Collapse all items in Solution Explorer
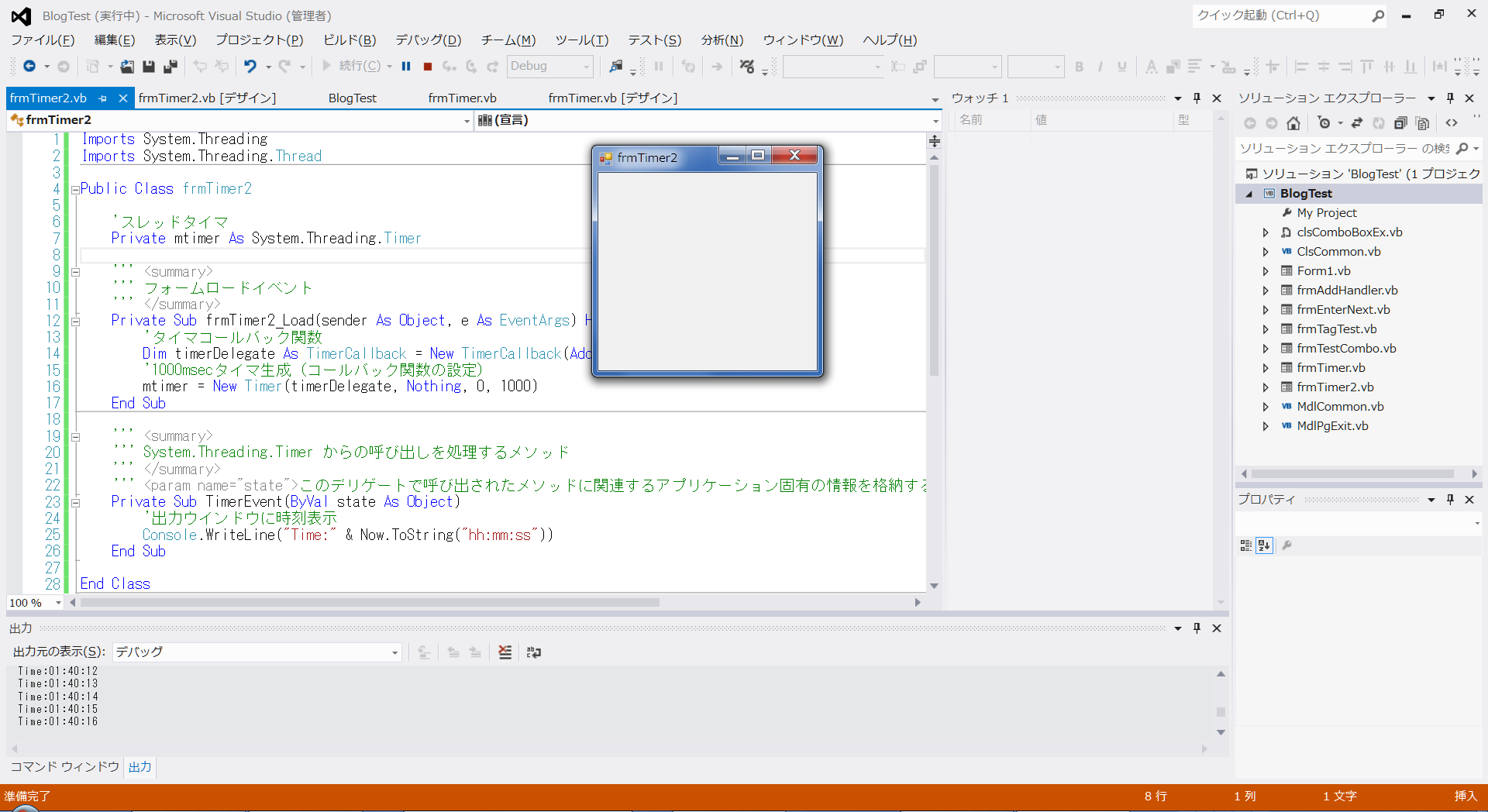The image size is (1488, 812). [x=1400, y=123]
